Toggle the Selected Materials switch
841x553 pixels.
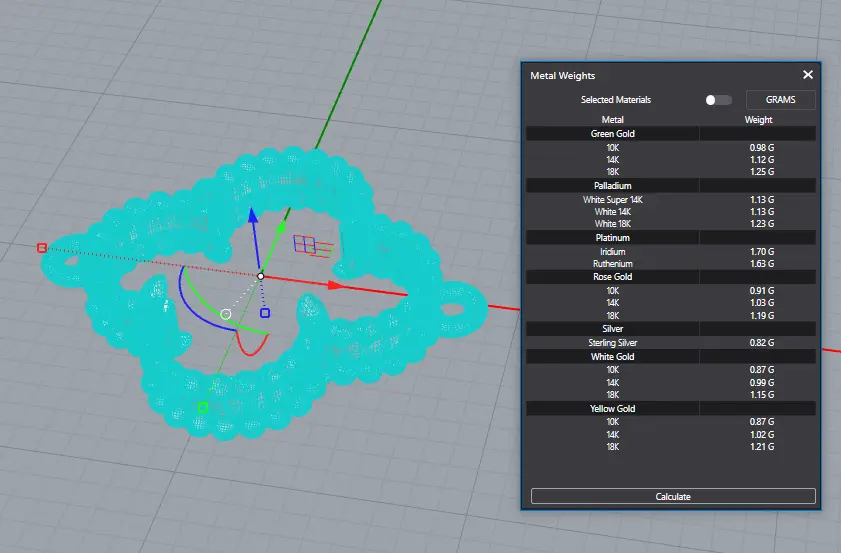(718, 100)
